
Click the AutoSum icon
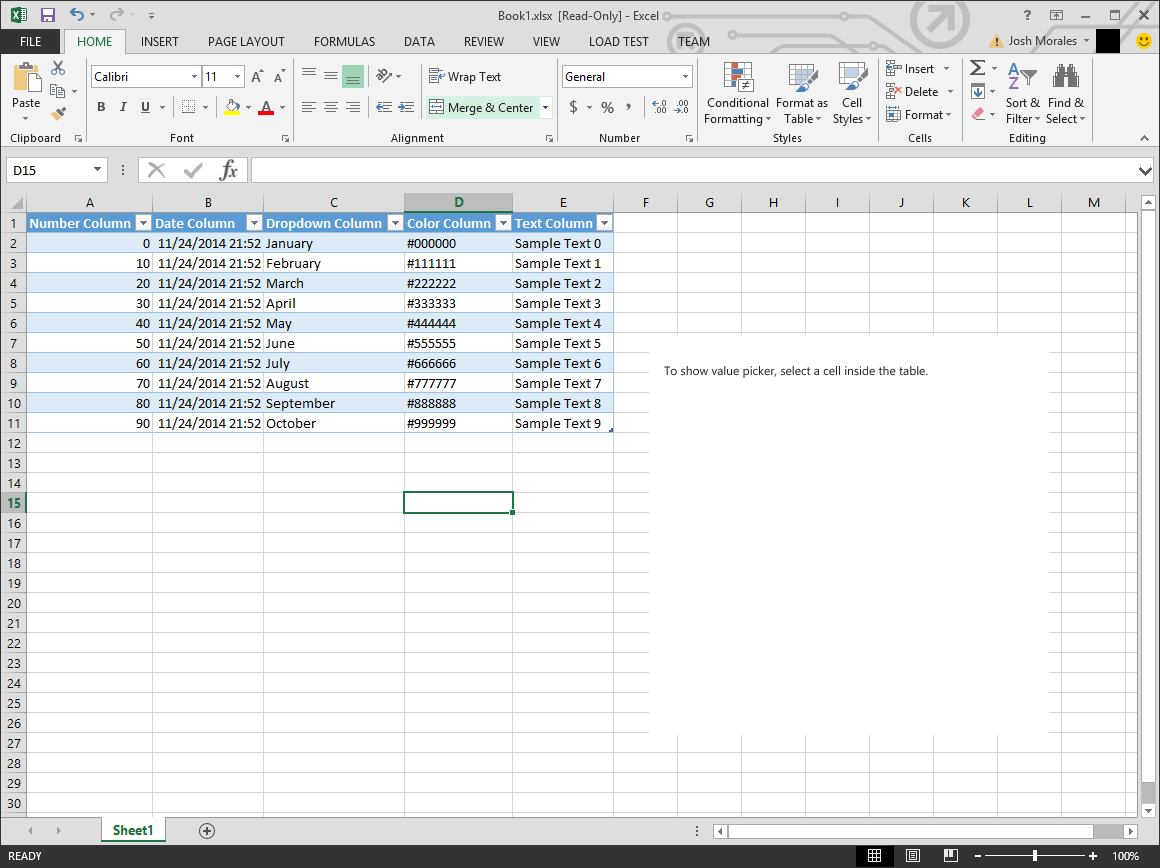click(x=976, y=68)
